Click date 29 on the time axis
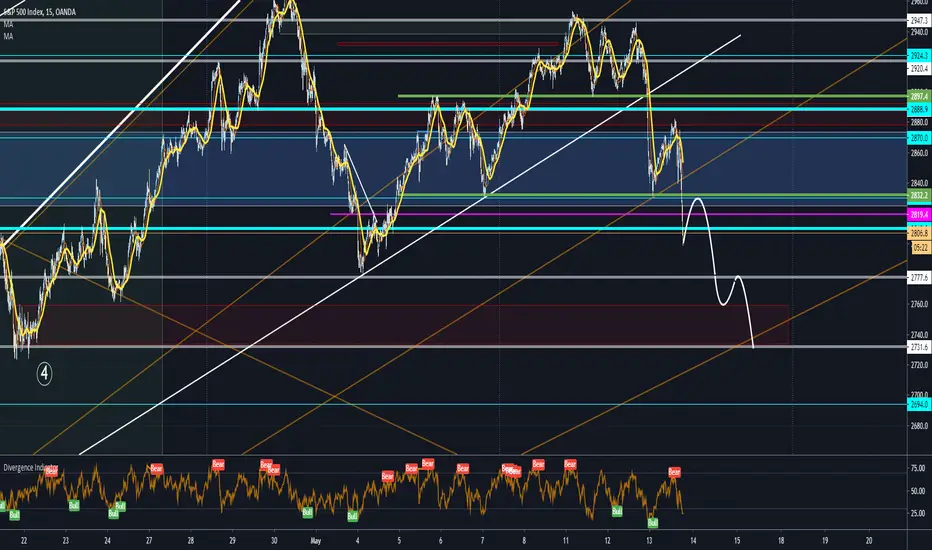932x550 pixels. click(x=232, y=540)
